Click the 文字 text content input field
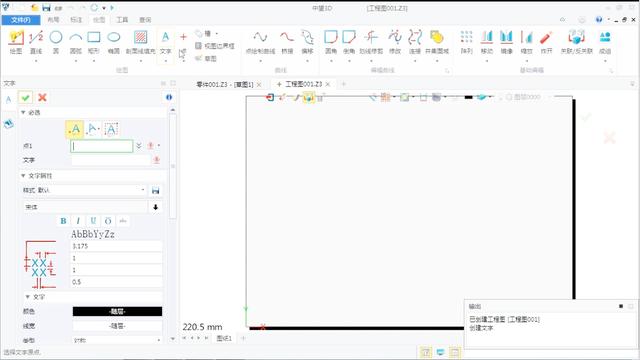Screen dimensions: 640x360 click(111, 160)
